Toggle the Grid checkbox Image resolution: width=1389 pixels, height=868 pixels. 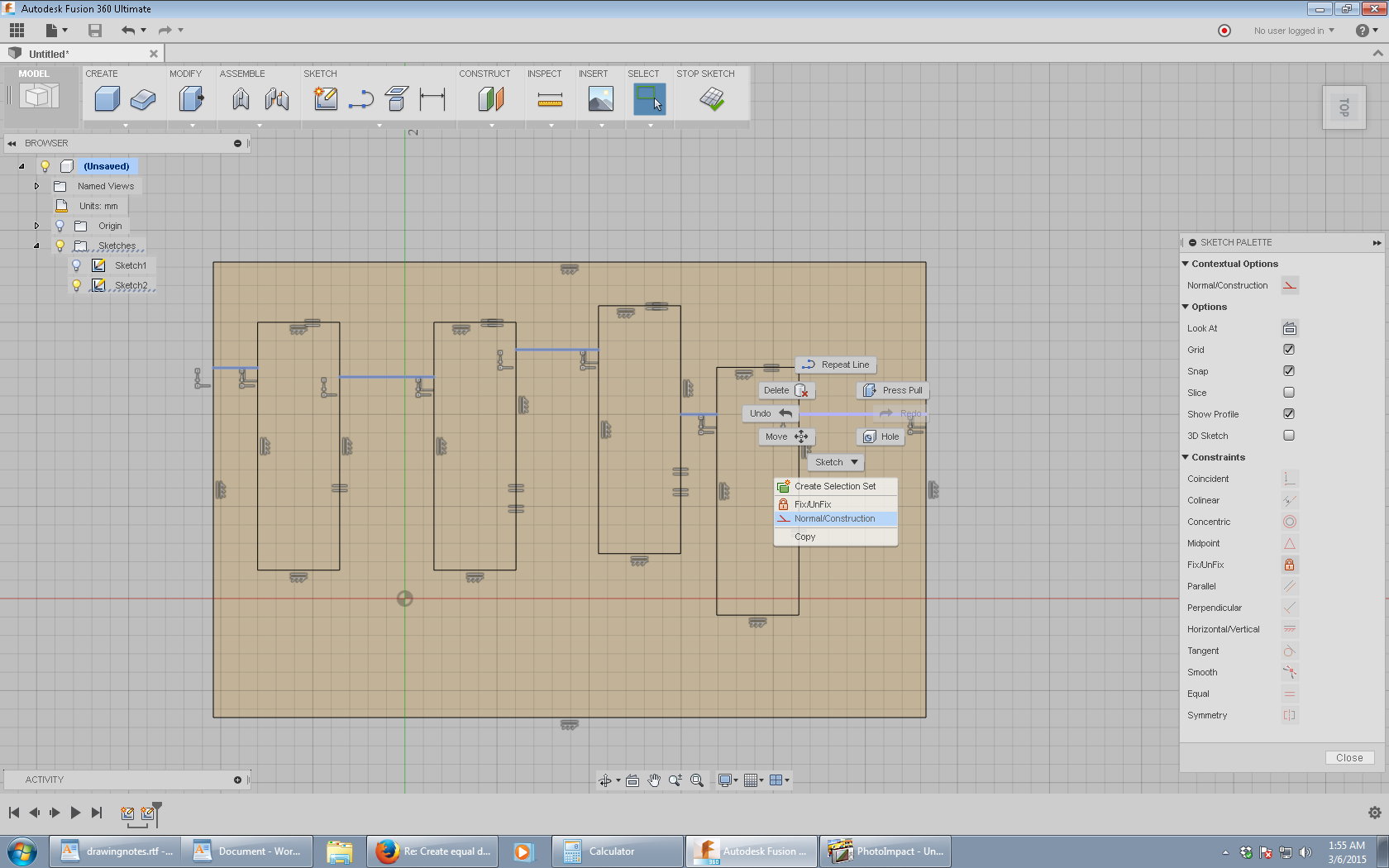pyautogui.click(x=1289, y=350)
